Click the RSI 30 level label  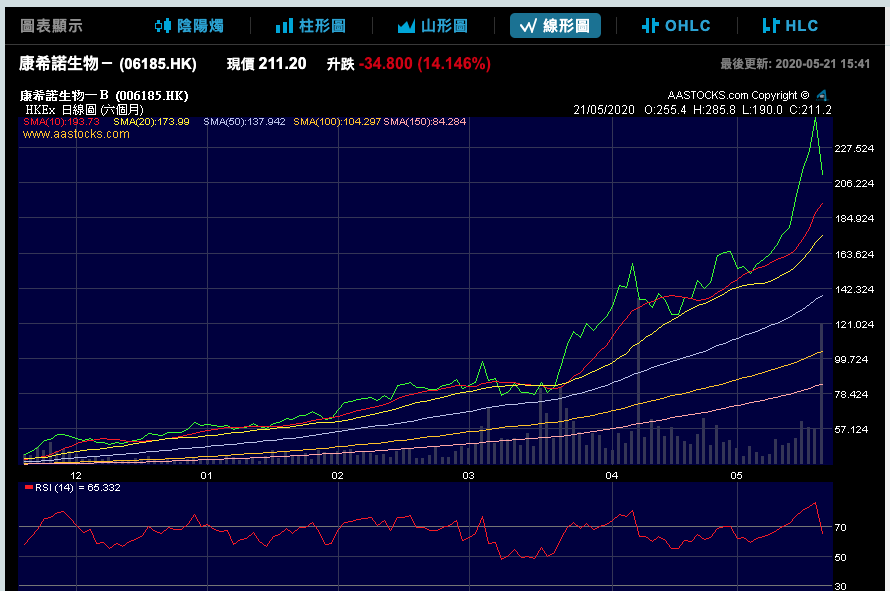tap(840, 586)
